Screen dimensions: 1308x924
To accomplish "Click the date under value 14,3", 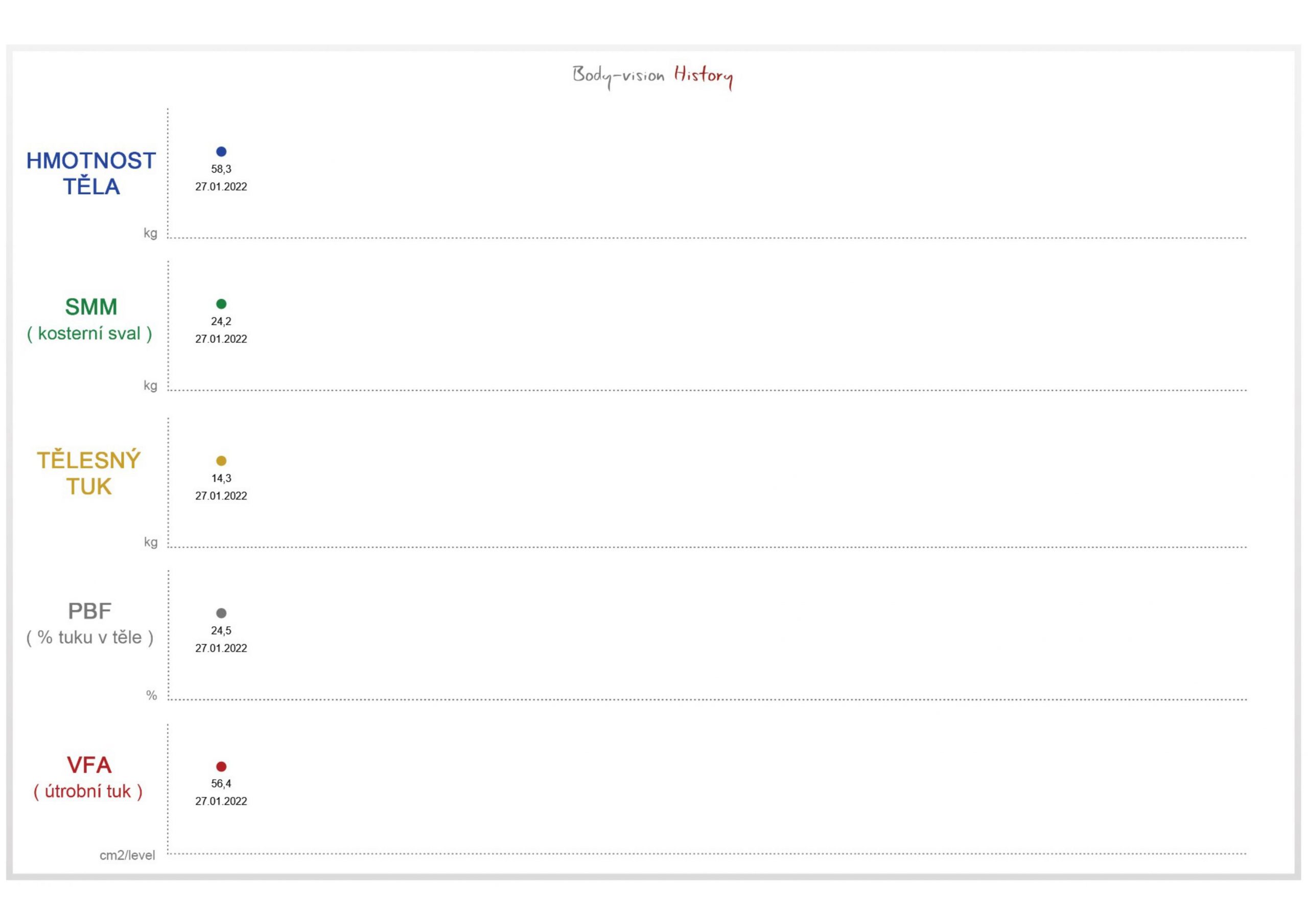I will click(x=221, y=496).
